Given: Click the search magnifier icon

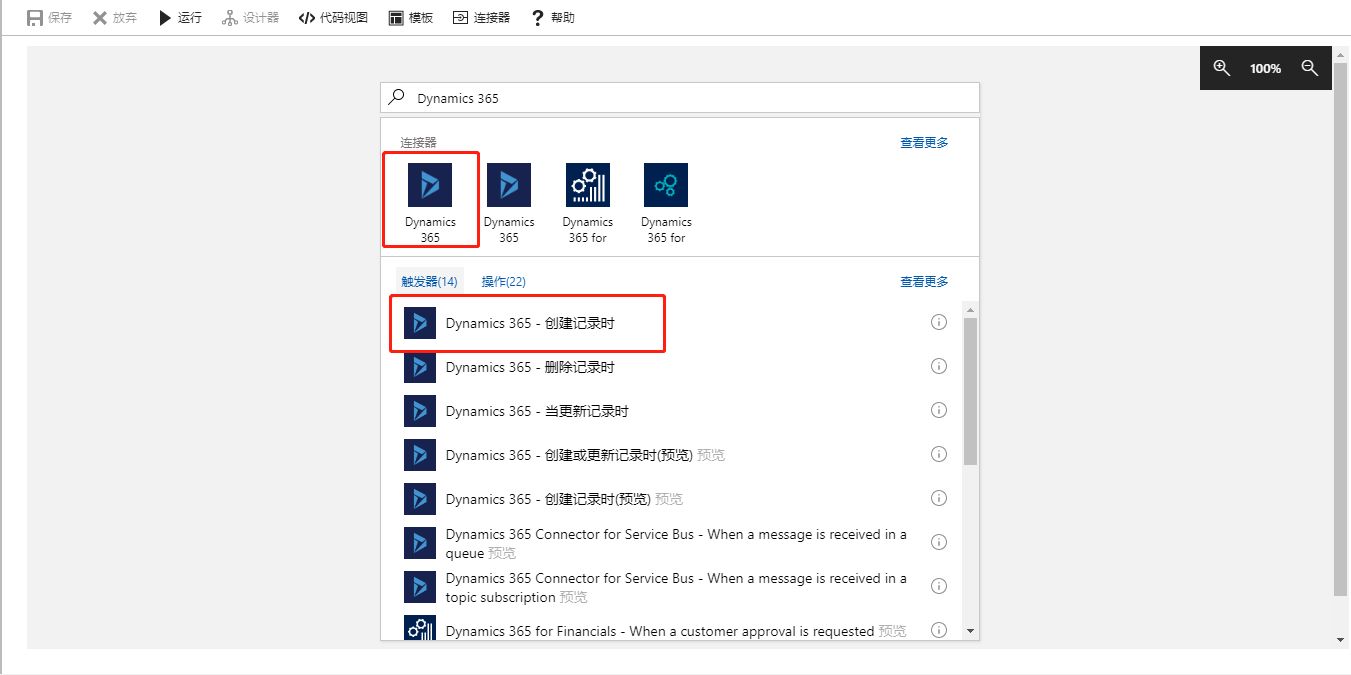Looking at the screenshot, I should 397,97.
